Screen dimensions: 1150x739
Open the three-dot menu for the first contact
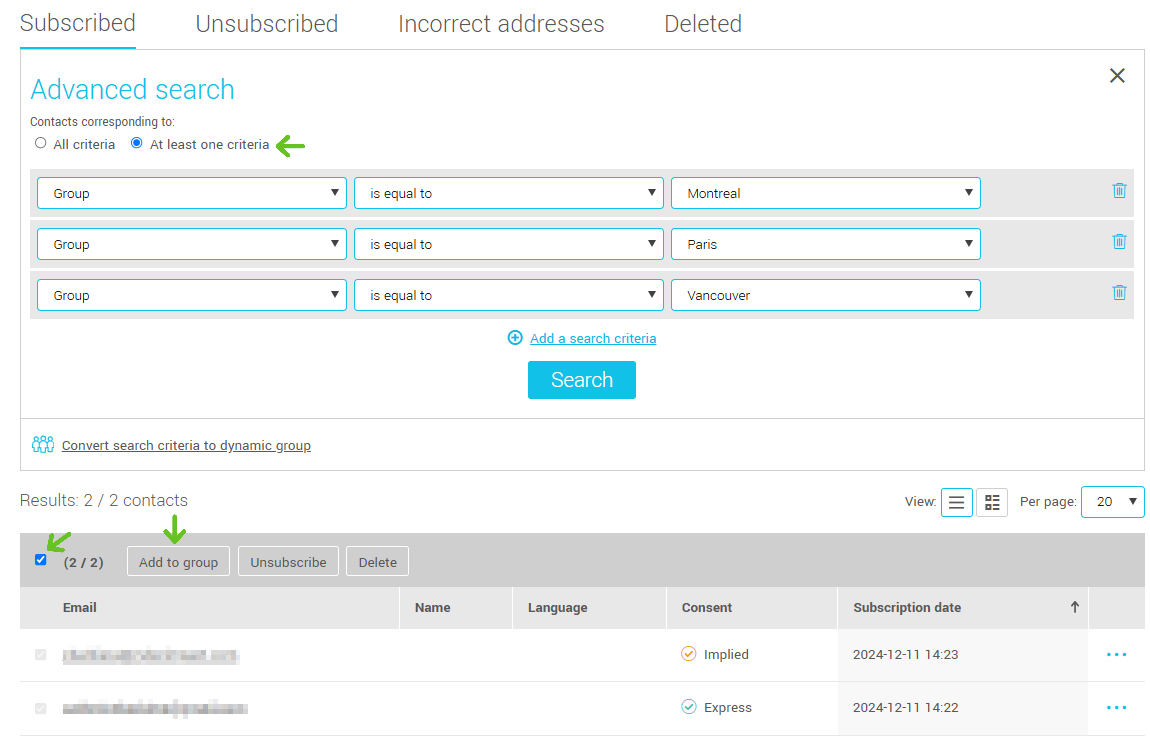(x=1116, y=654)
